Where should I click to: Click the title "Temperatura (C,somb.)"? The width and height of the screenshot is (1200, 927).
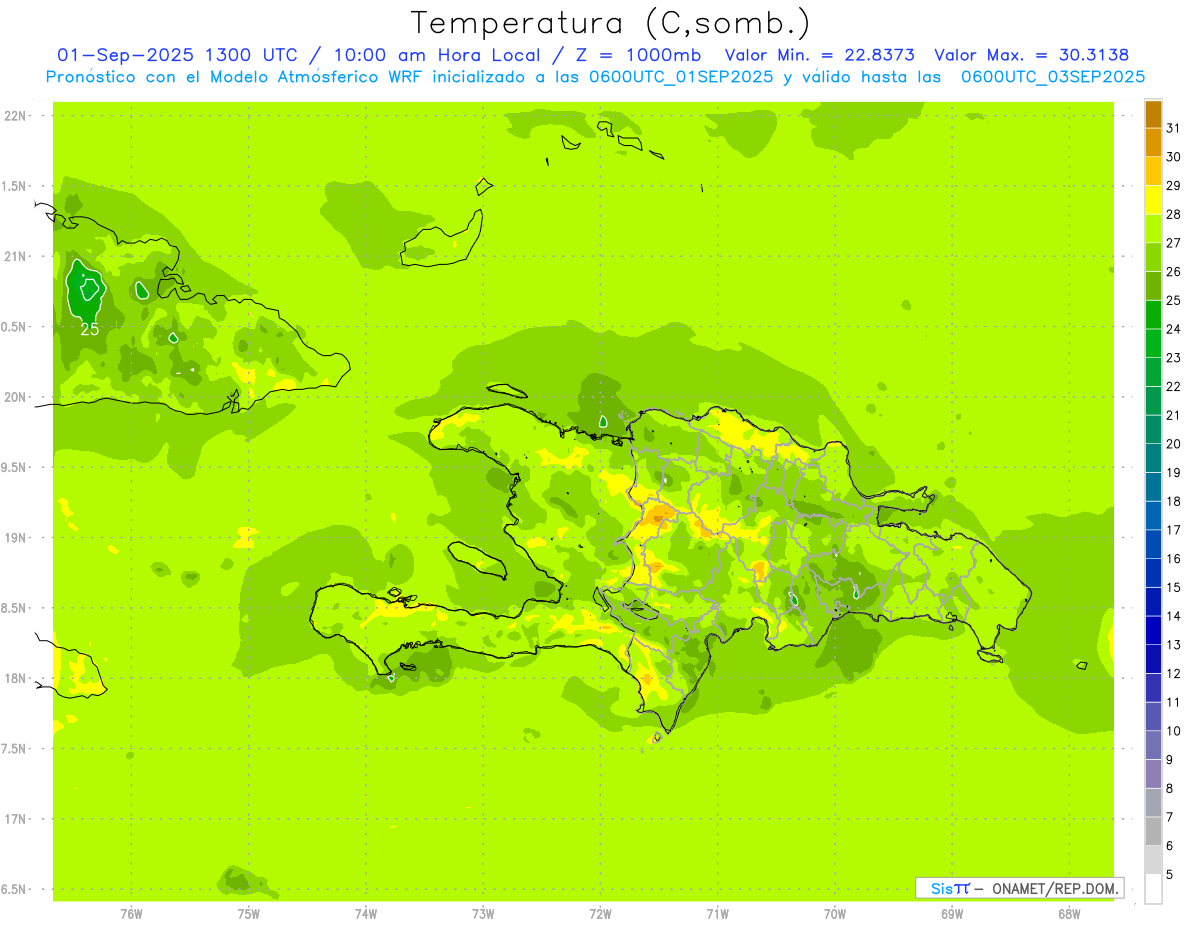pyautogui.click(x=611, y=23)
